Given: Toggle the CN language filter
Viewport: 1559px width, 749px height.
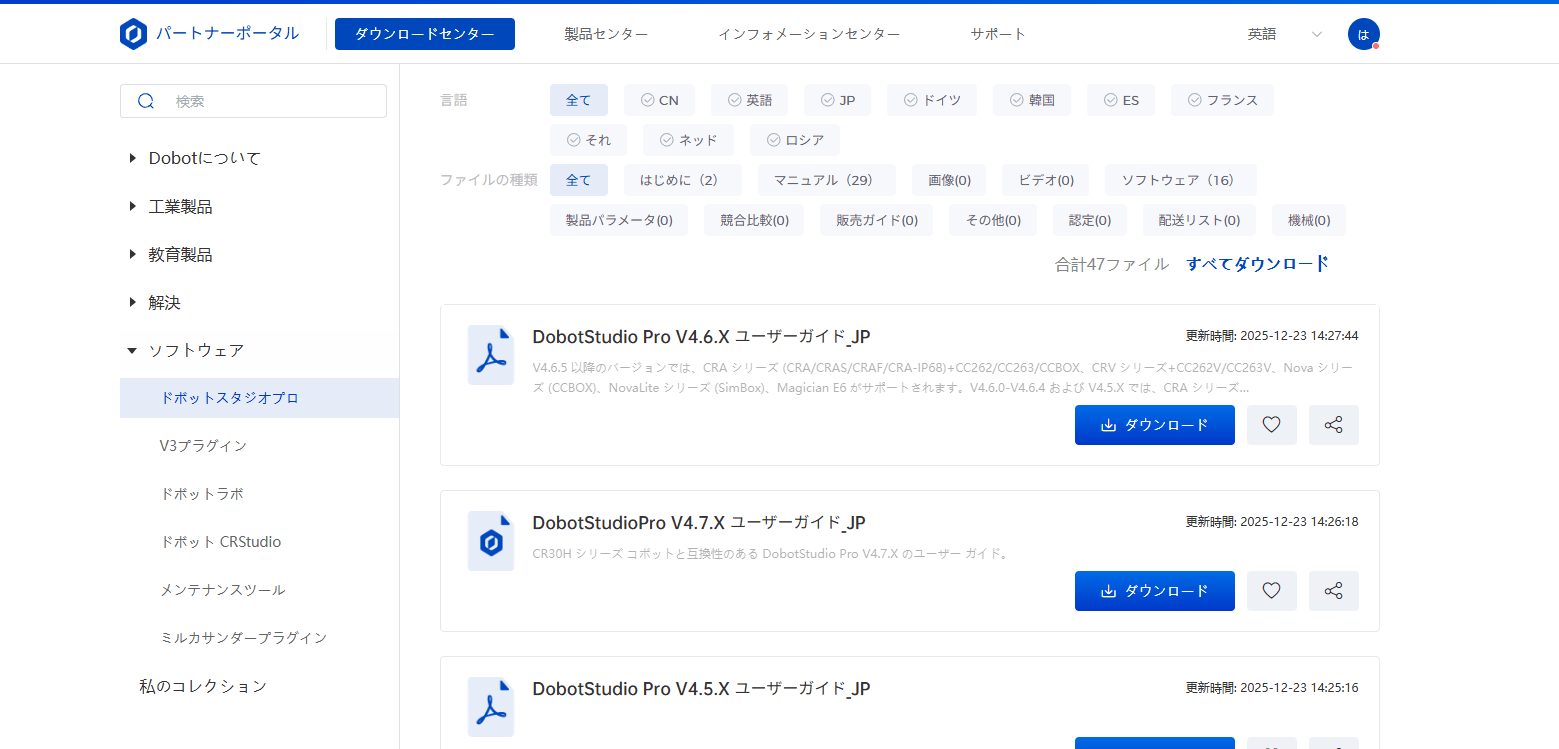Looking at the screenshot, I should (x=659, y=100).
